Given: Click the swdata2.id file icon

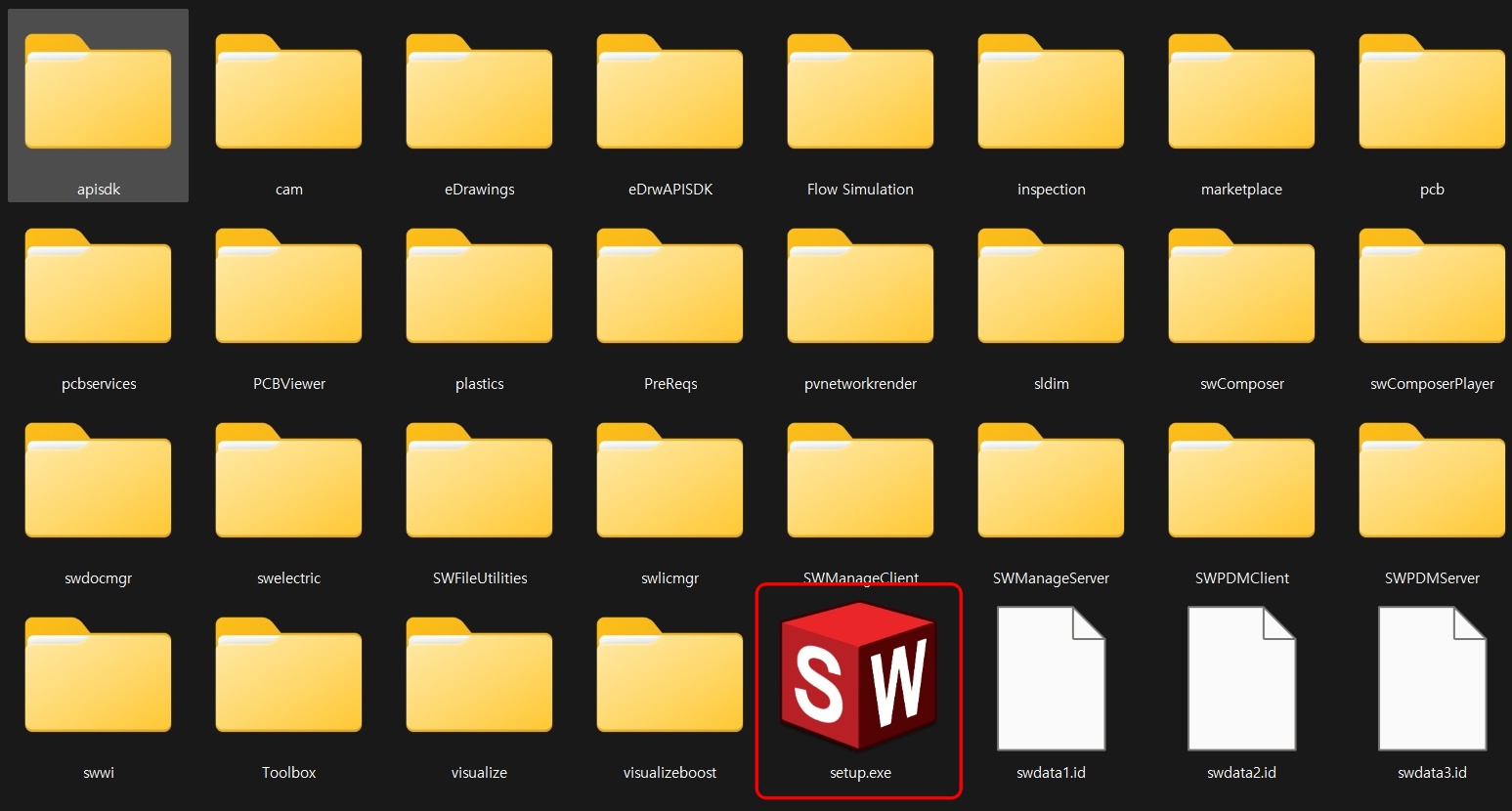Looking at the screenshot, I should pos(1241,678).
